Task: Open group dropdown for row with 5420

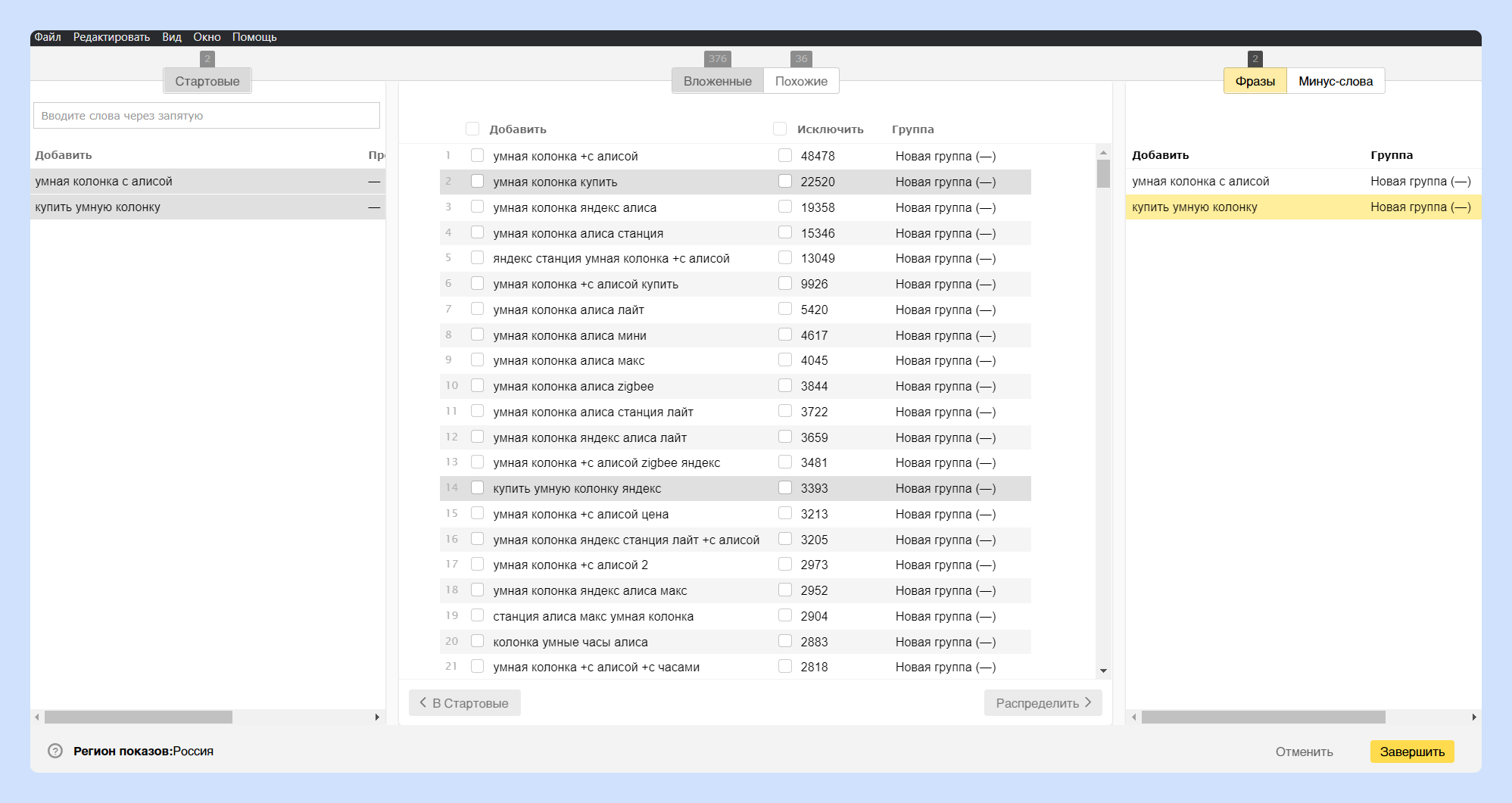Action: 945,310
